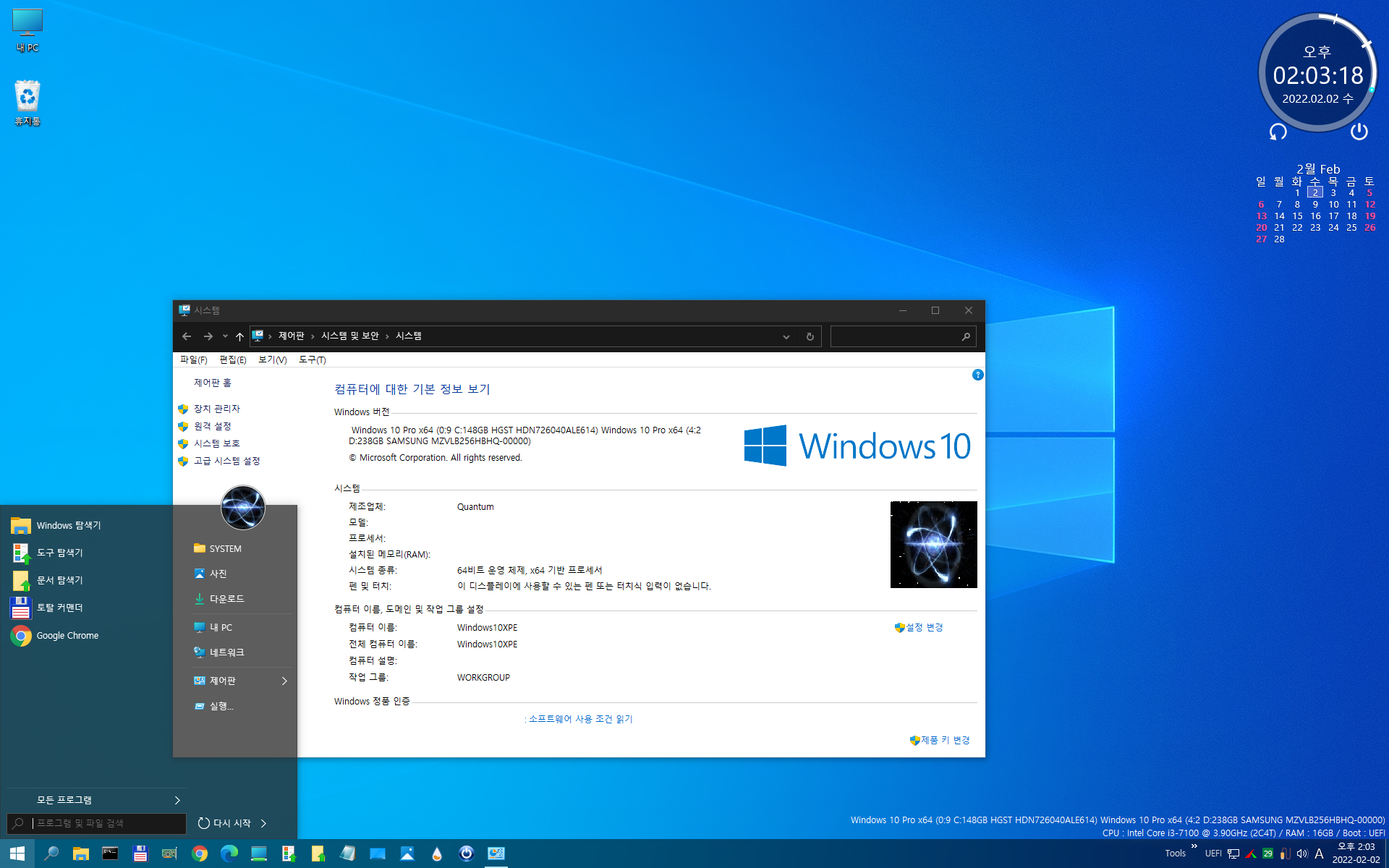Viewport: 1389px width, 868px height.
Task: Open the 편집(E) menu
Action: [x=233, y=359]
